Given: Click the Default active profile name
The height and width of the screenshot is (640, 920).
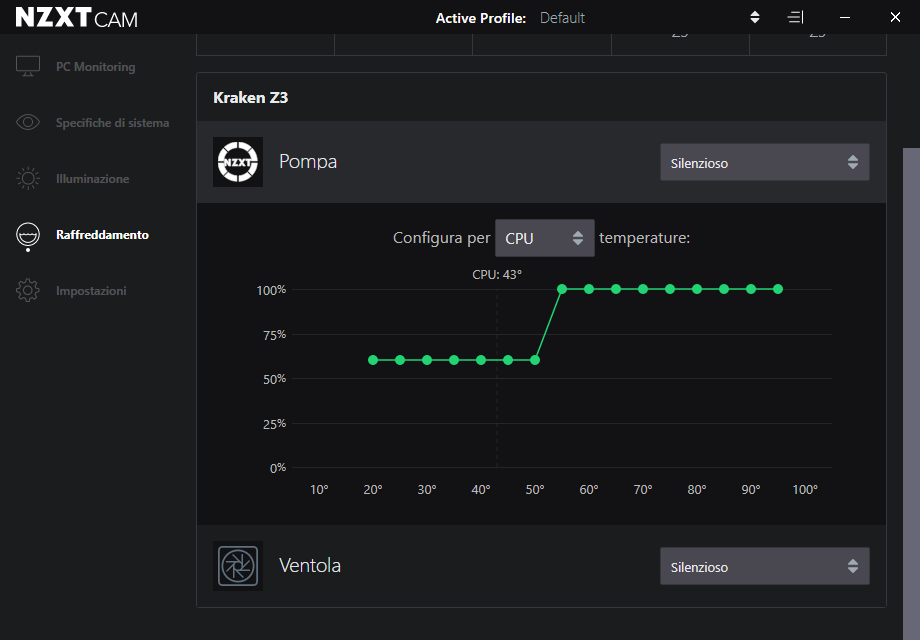Looking at the screenshot, I should click(x=562, y=18).
